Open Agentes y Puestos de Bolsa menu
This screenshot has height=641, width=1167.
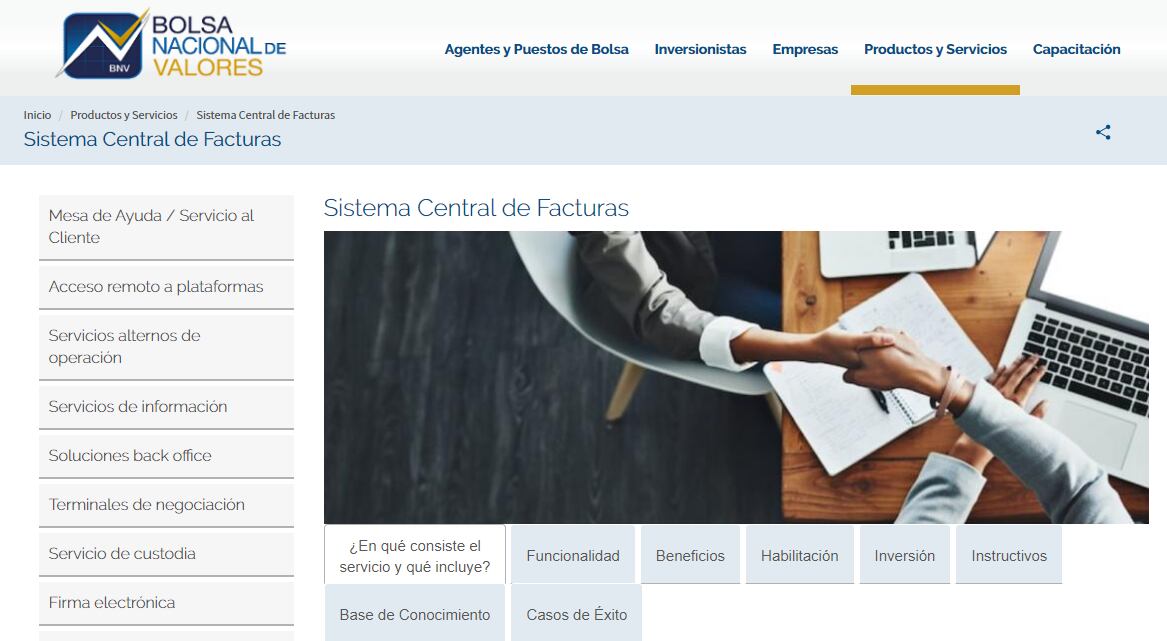536,49
